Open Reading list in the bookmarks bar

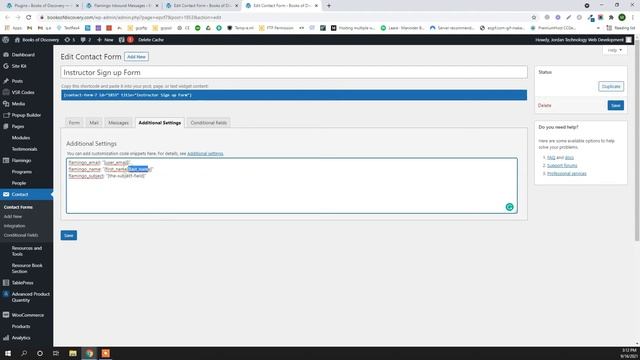(621, 28)
